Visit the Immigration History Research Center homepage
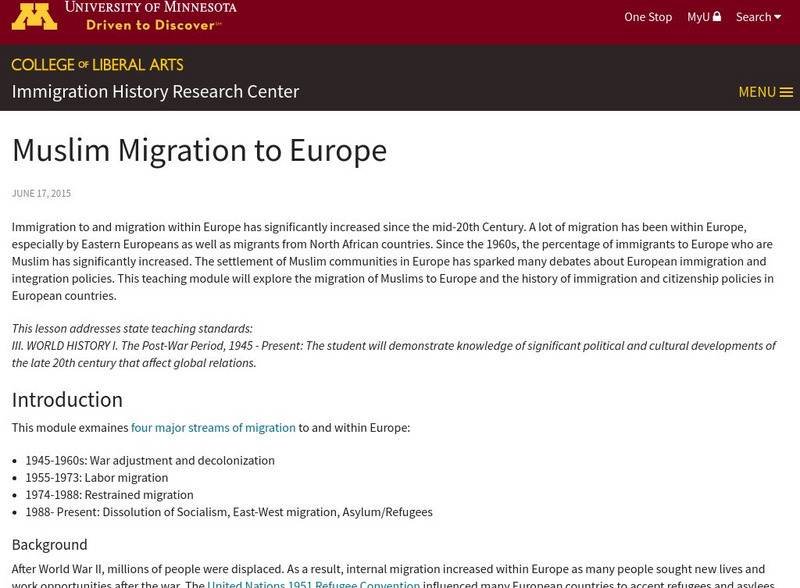Image resolution: width=800 pixels, height=588 pixels. tap(155, 91)
